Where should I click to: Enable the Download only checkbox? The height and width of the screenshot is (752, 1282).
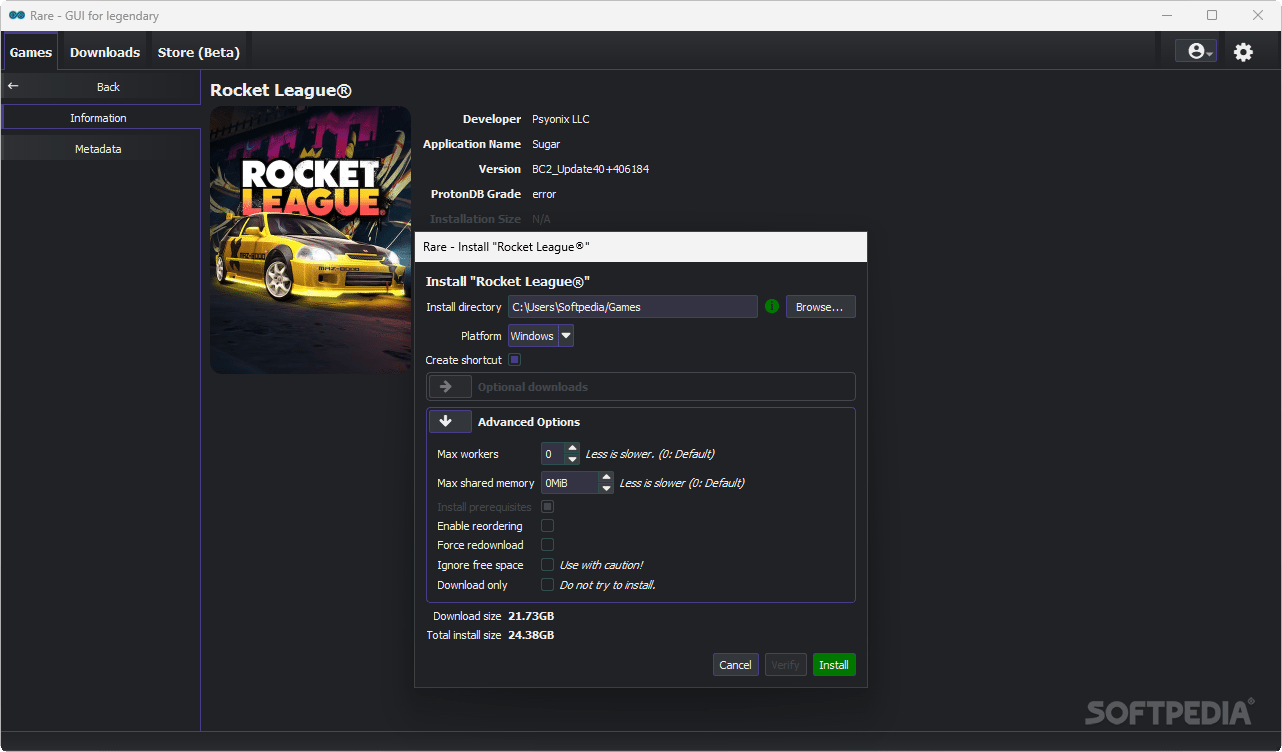click(x=547, y=585)
